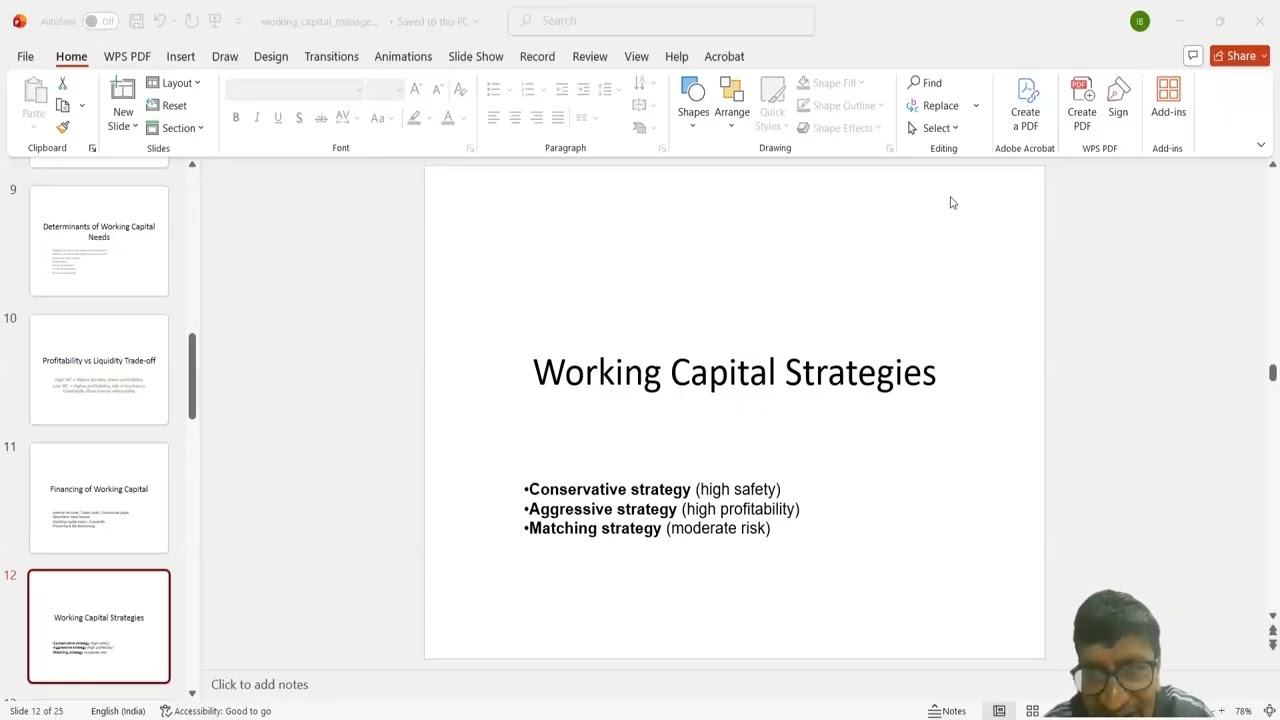Click the Search box in title bar

click(661, 21)
